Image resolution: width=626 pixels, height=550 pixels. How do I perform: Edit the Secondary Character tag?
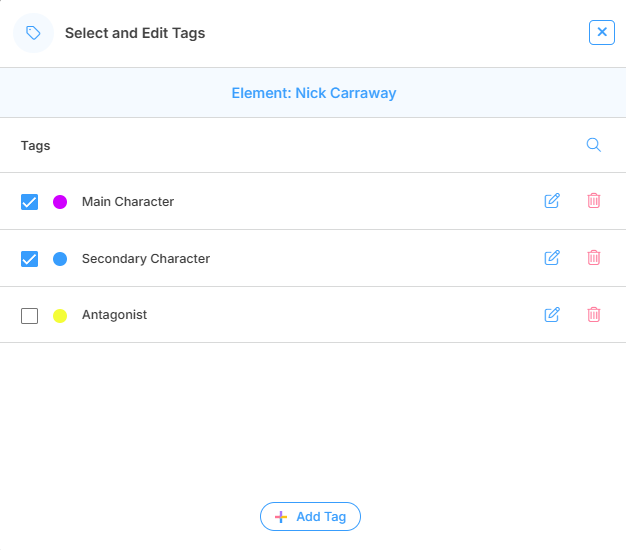[552, 258]
